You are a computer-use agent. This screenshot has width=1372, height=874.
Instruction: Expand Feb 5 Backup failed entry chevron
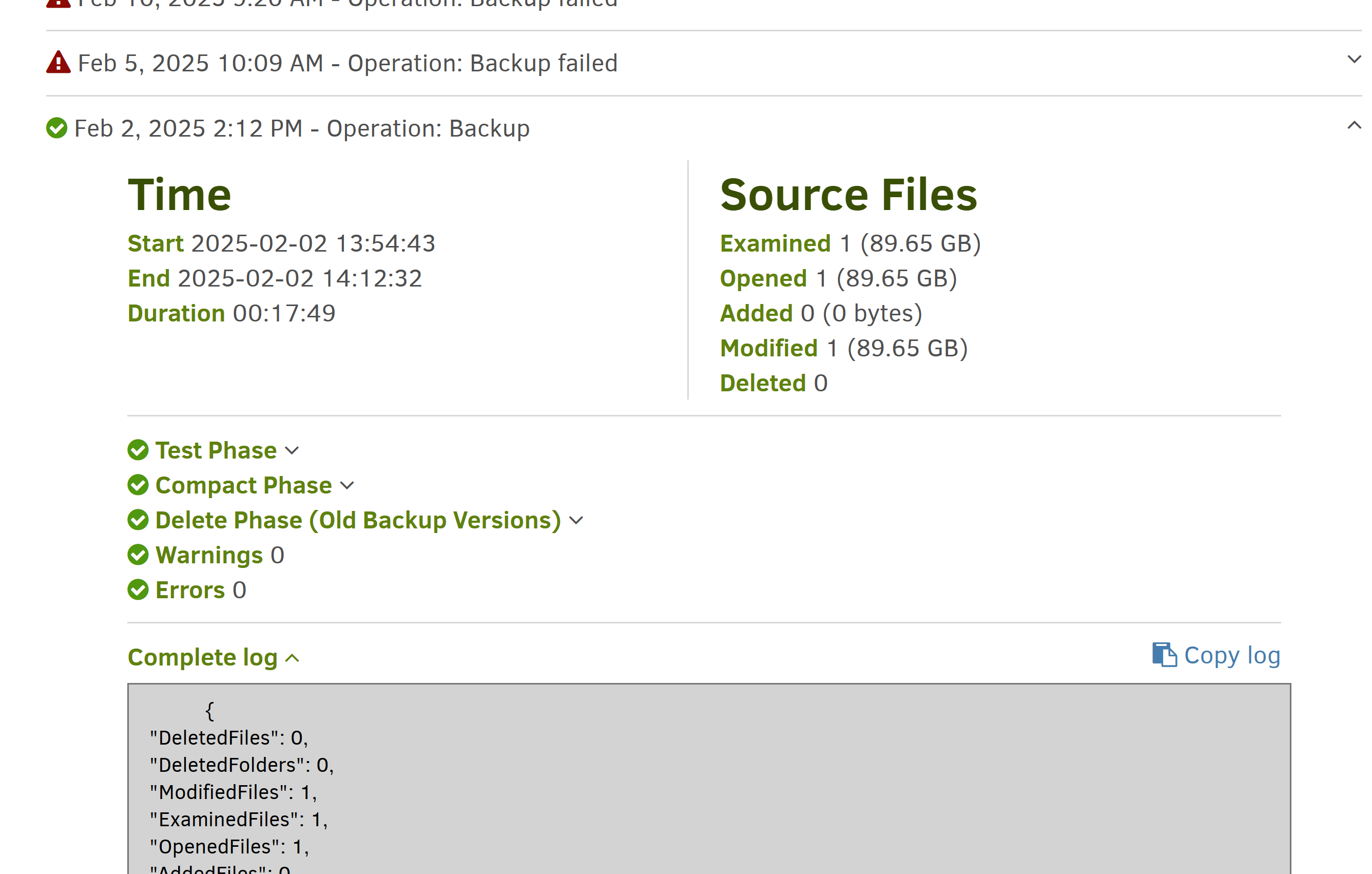[x=1354, y=59]
